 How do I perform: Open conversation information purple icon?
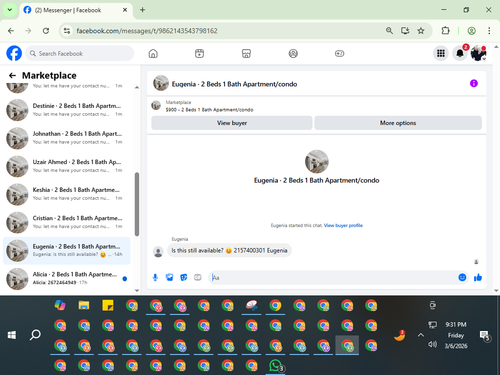point(474,83)
